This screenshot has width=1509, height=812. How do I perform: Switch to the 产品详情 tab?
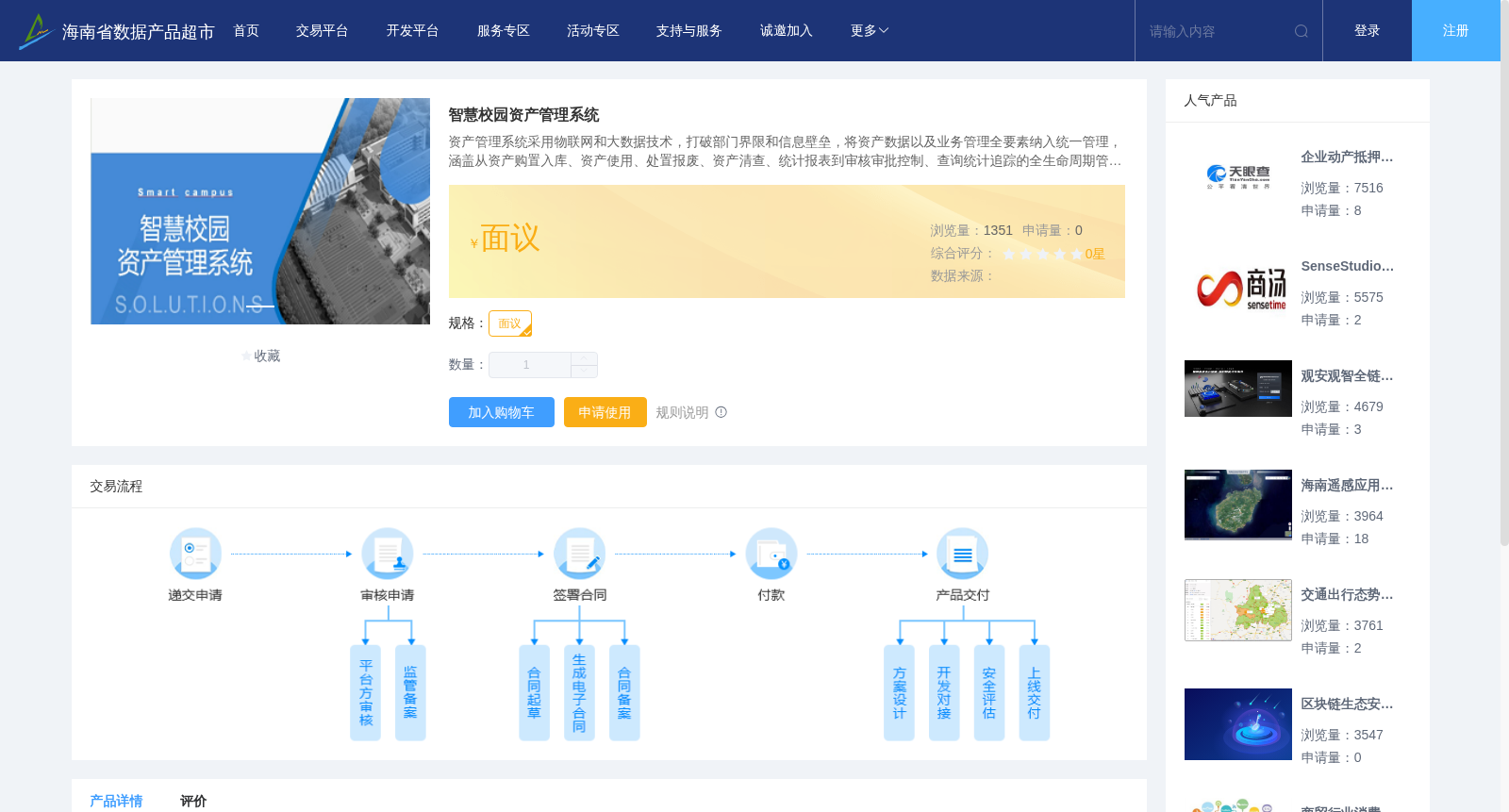pyautogui.click(x=116, y=801)
